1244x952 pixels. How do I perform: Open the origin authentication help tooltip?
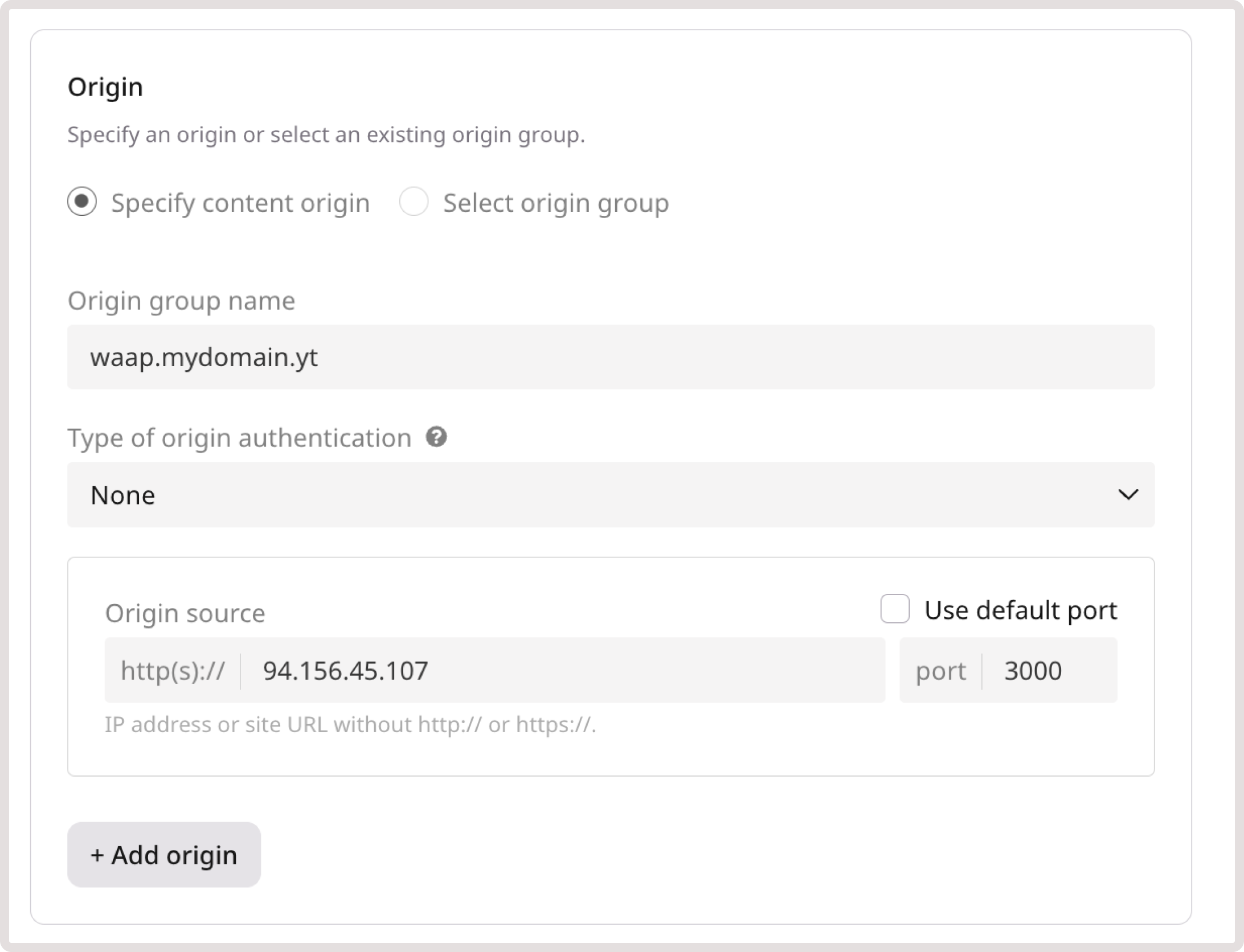(x=436, y=437)
